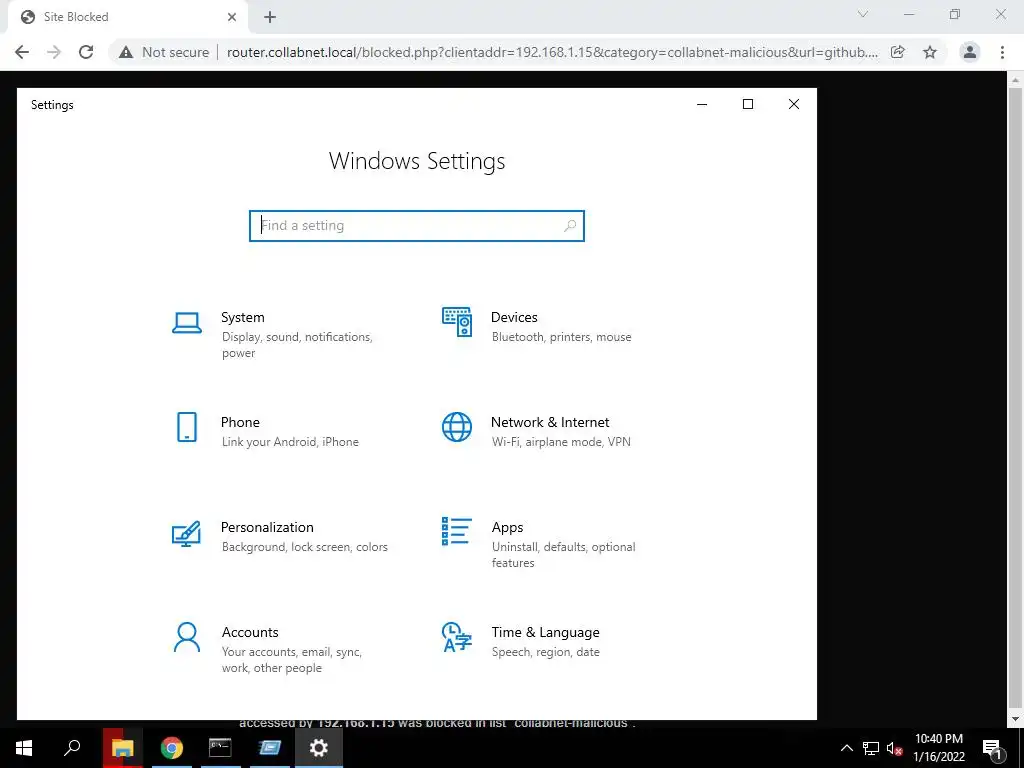Select the Settings gear in the taskbar
1024x768 pixels.
[319, 748]
